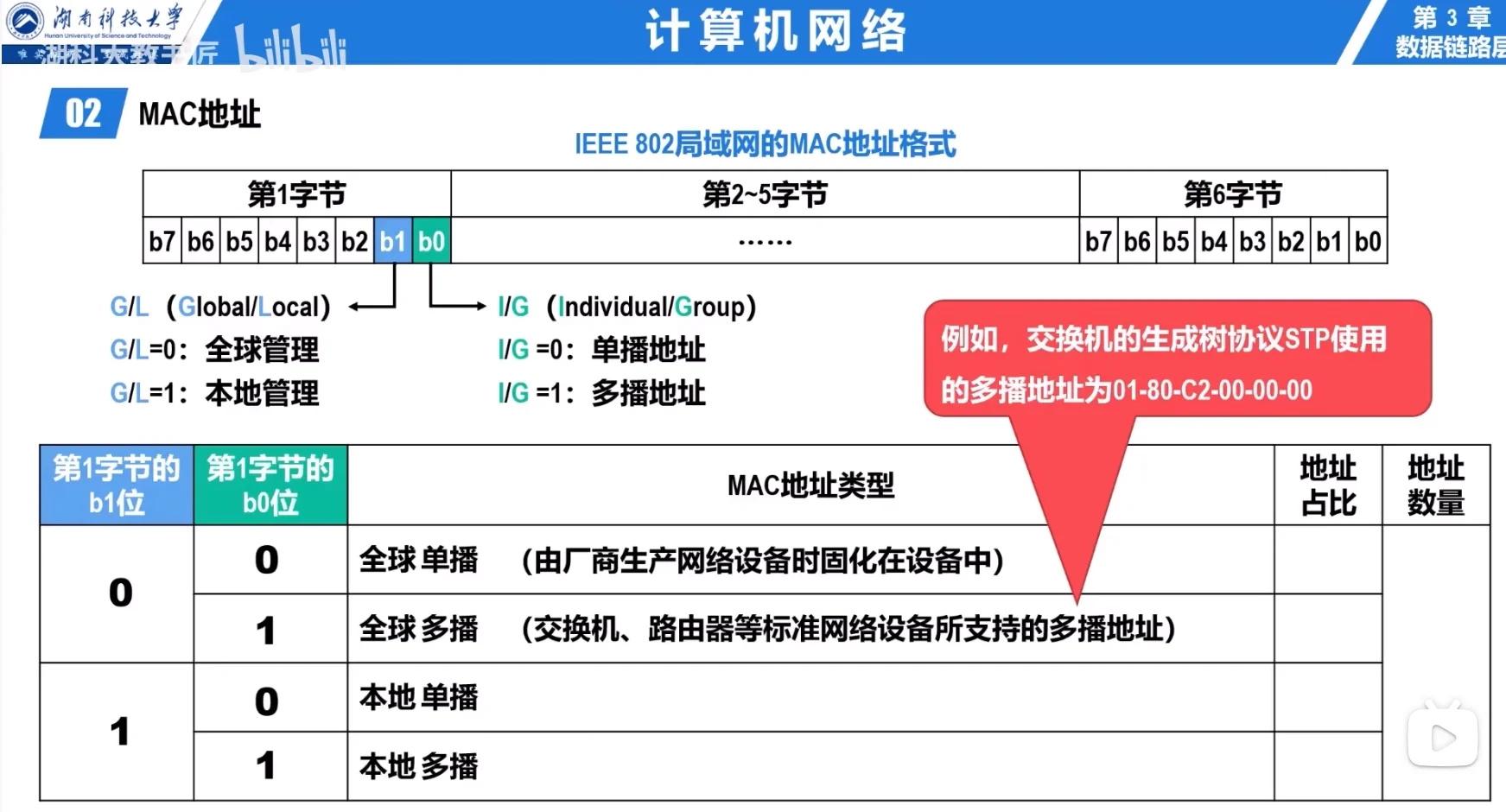Click the bilibili play button icon

point(1442,737)
